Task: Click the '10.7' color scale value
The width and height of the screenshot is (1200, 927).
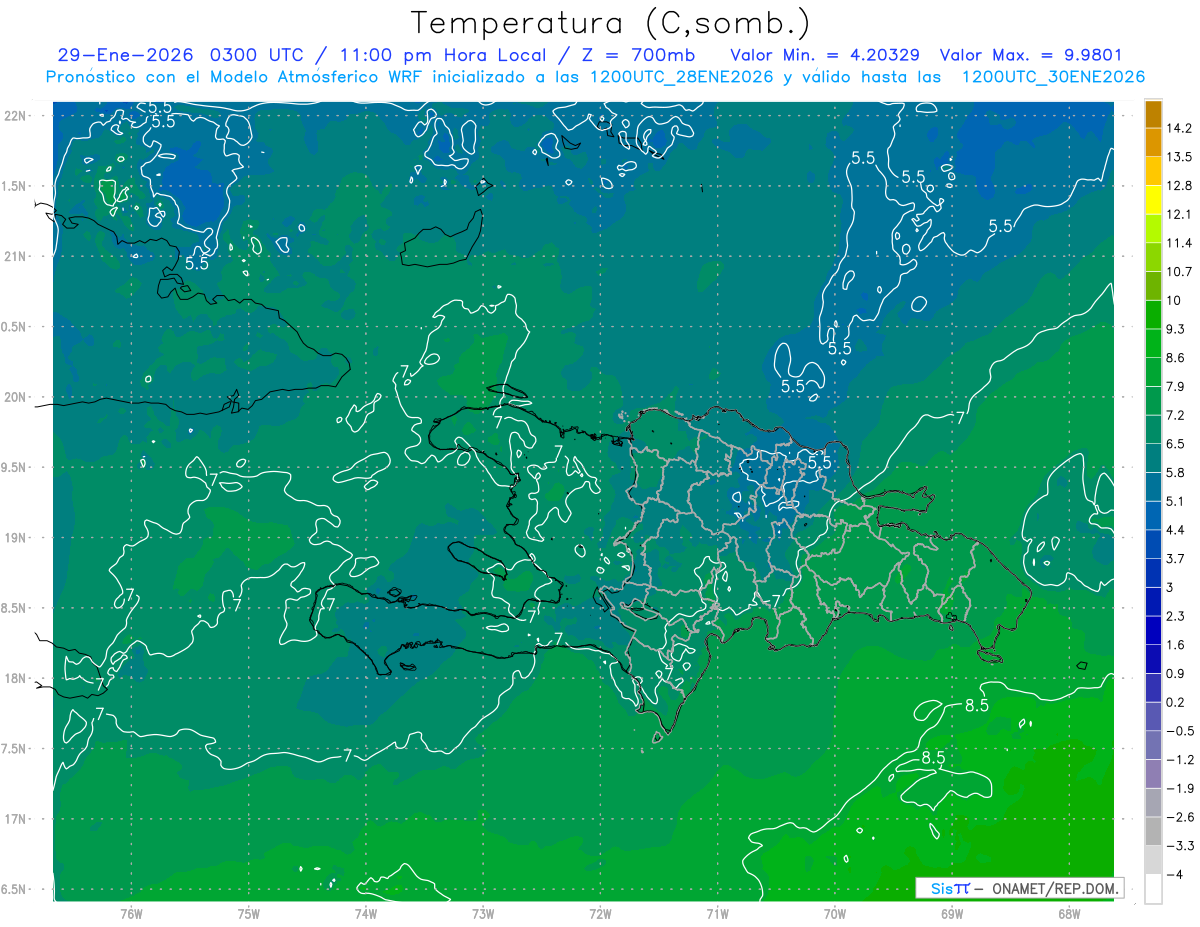Action: click(1179, 272)
